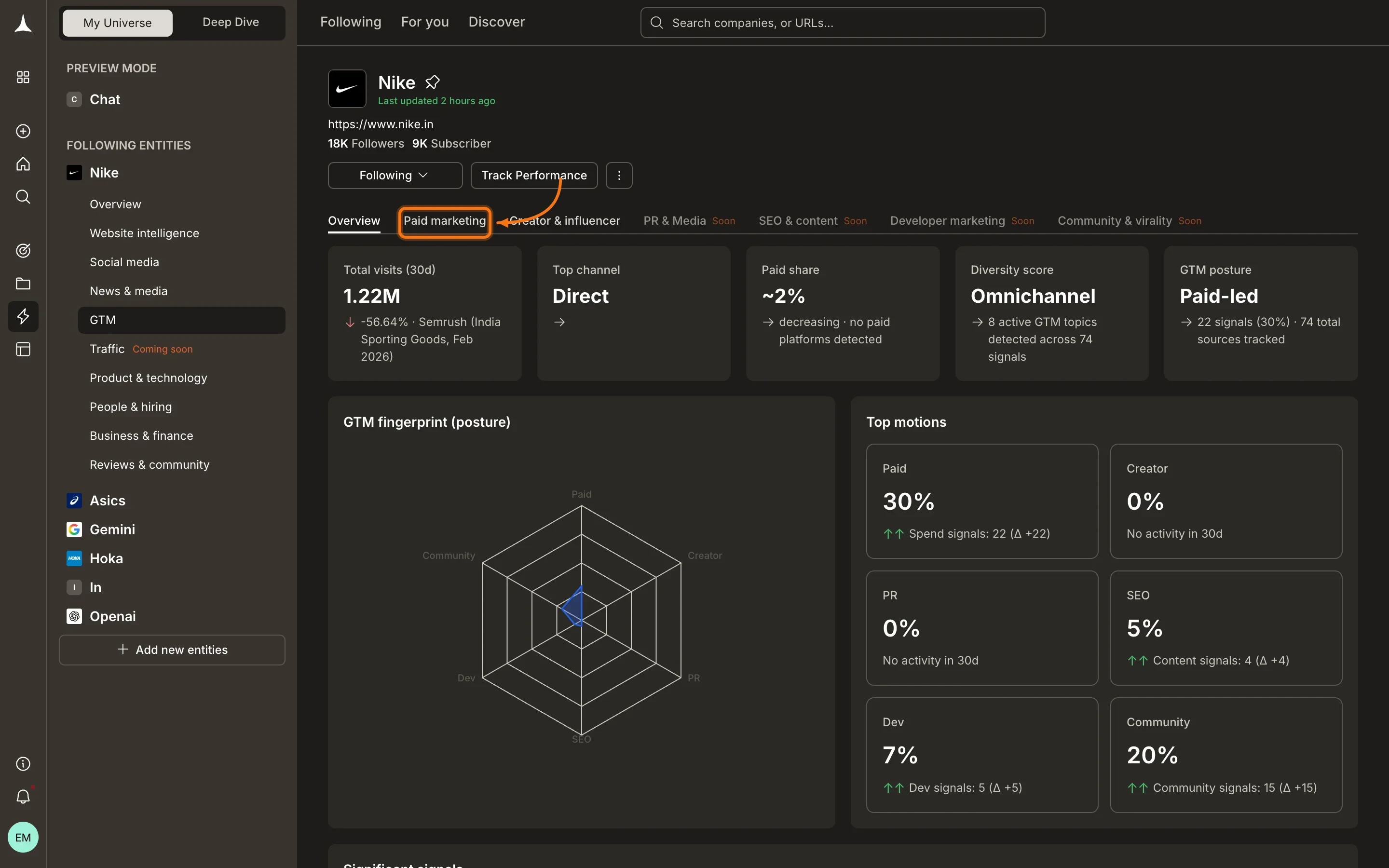Select the SEO & content tab
The width and height of the screenshot is (1389, 868).
click(813, 221)
